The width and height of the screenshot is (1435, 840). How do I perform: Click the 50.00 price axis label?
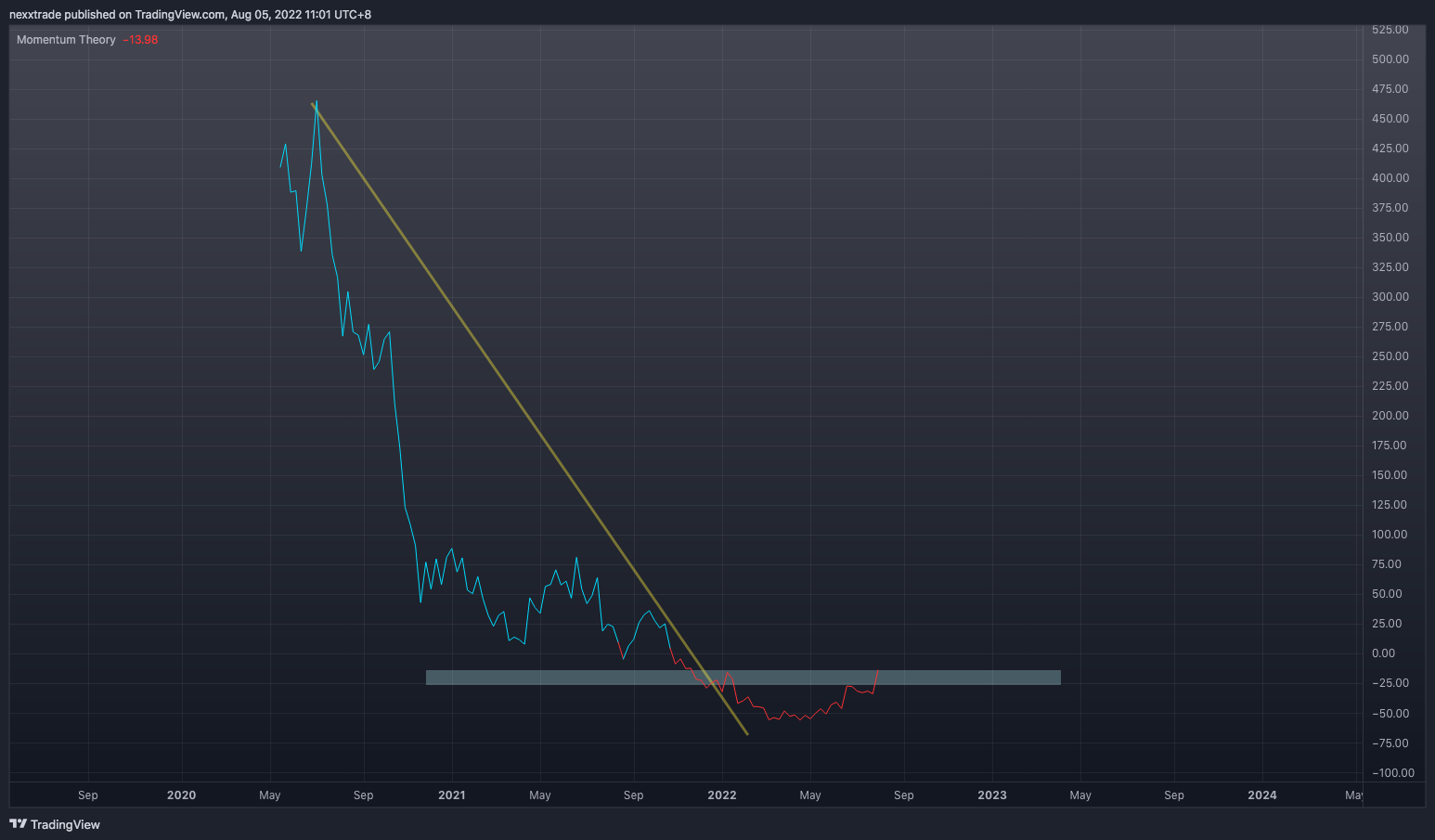1387,594
